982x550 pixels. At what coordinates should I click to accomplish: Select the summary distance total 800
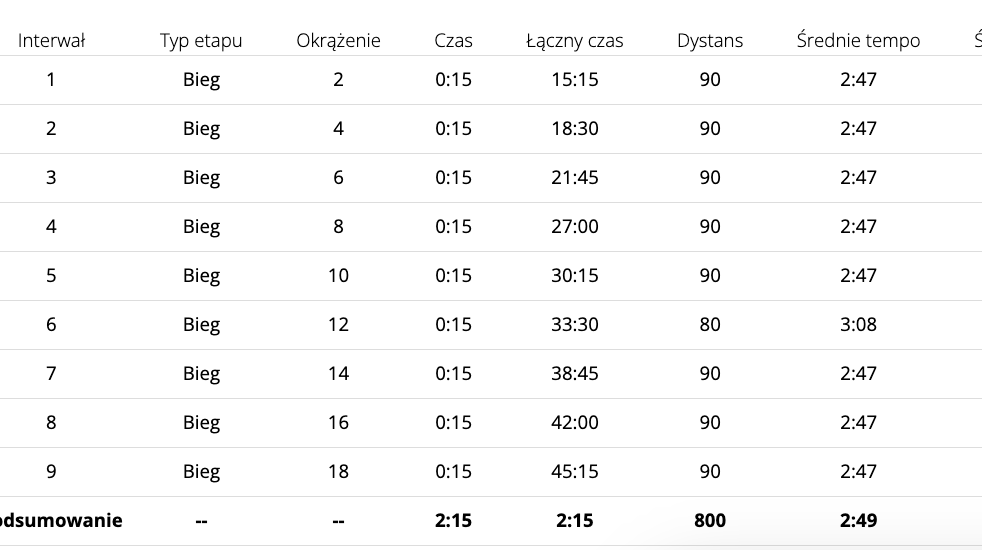click(x=710, y=521)
